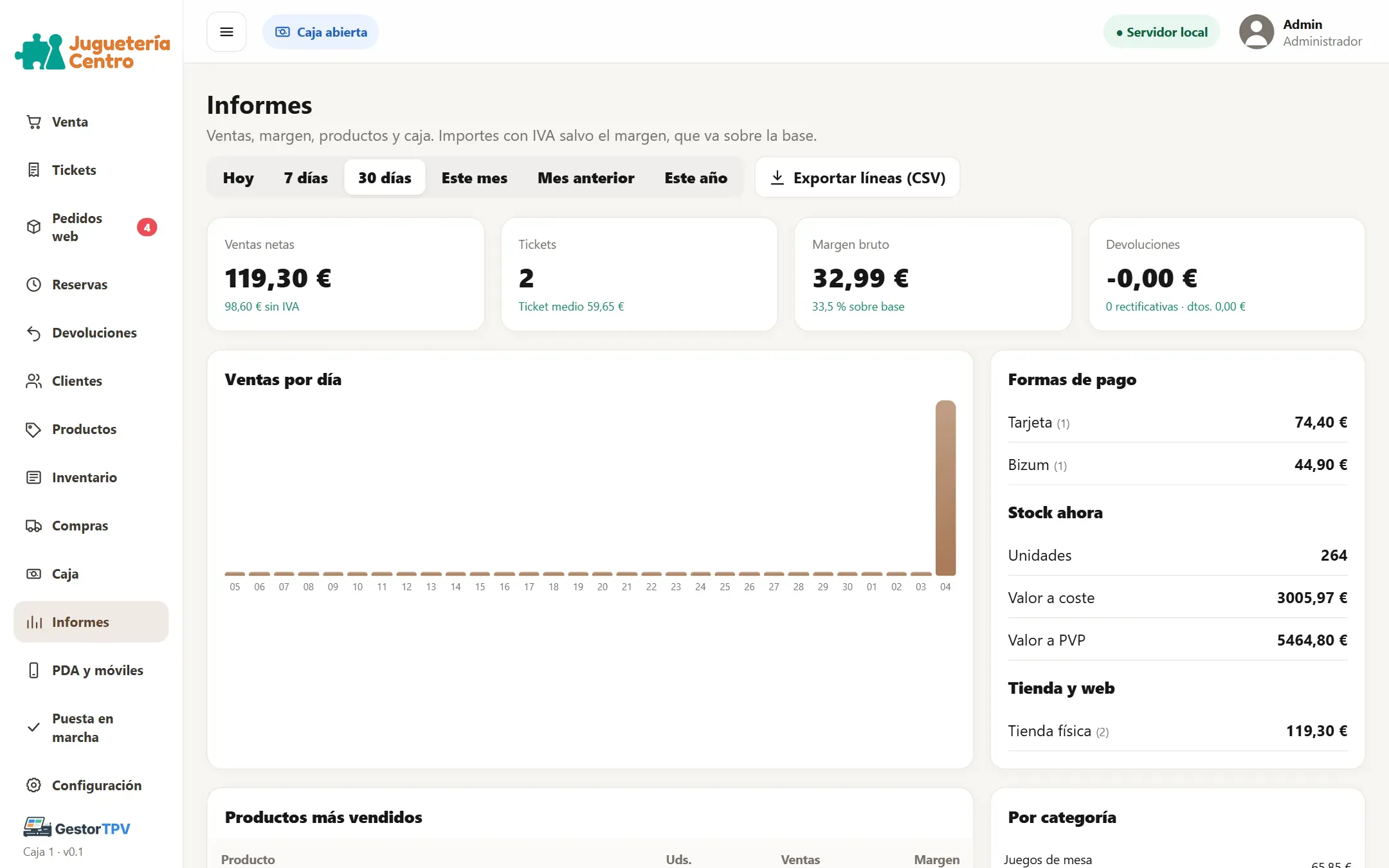1389x868 pixels.
Task: Click the Admin user avatar
Action: click(1257, 32)
